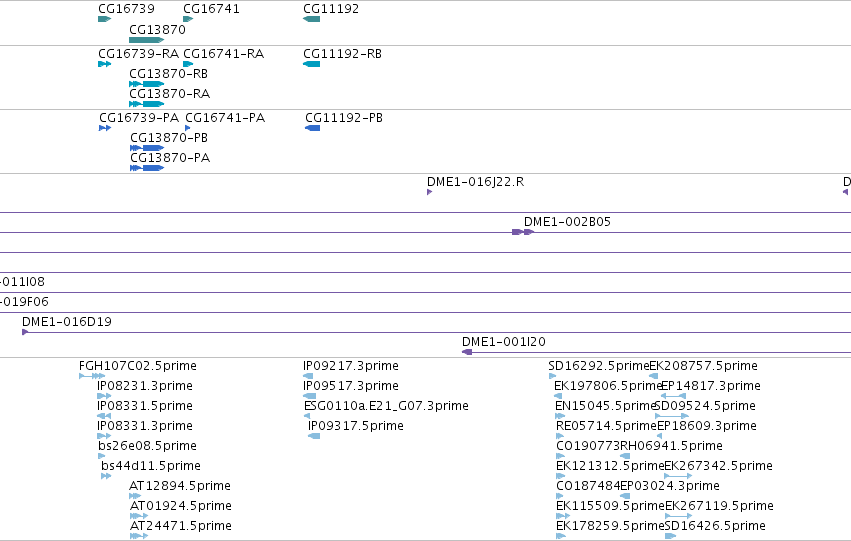Select the CG13870-PB protein feature
This screenshot has width=851, height=541.
(x=147, y=148)
